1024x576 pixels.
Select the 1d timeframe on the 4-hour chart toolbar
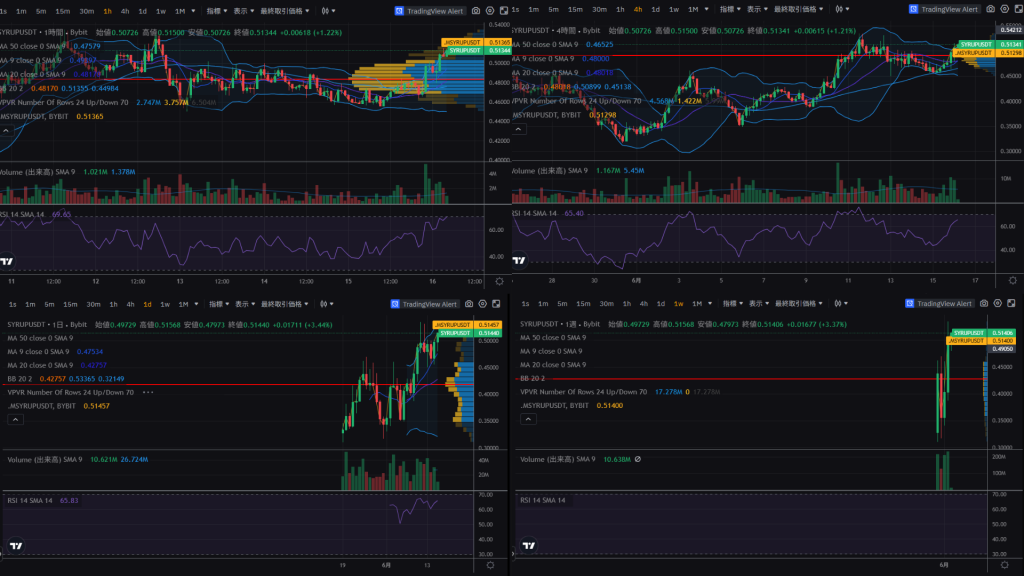coord(656,9)
